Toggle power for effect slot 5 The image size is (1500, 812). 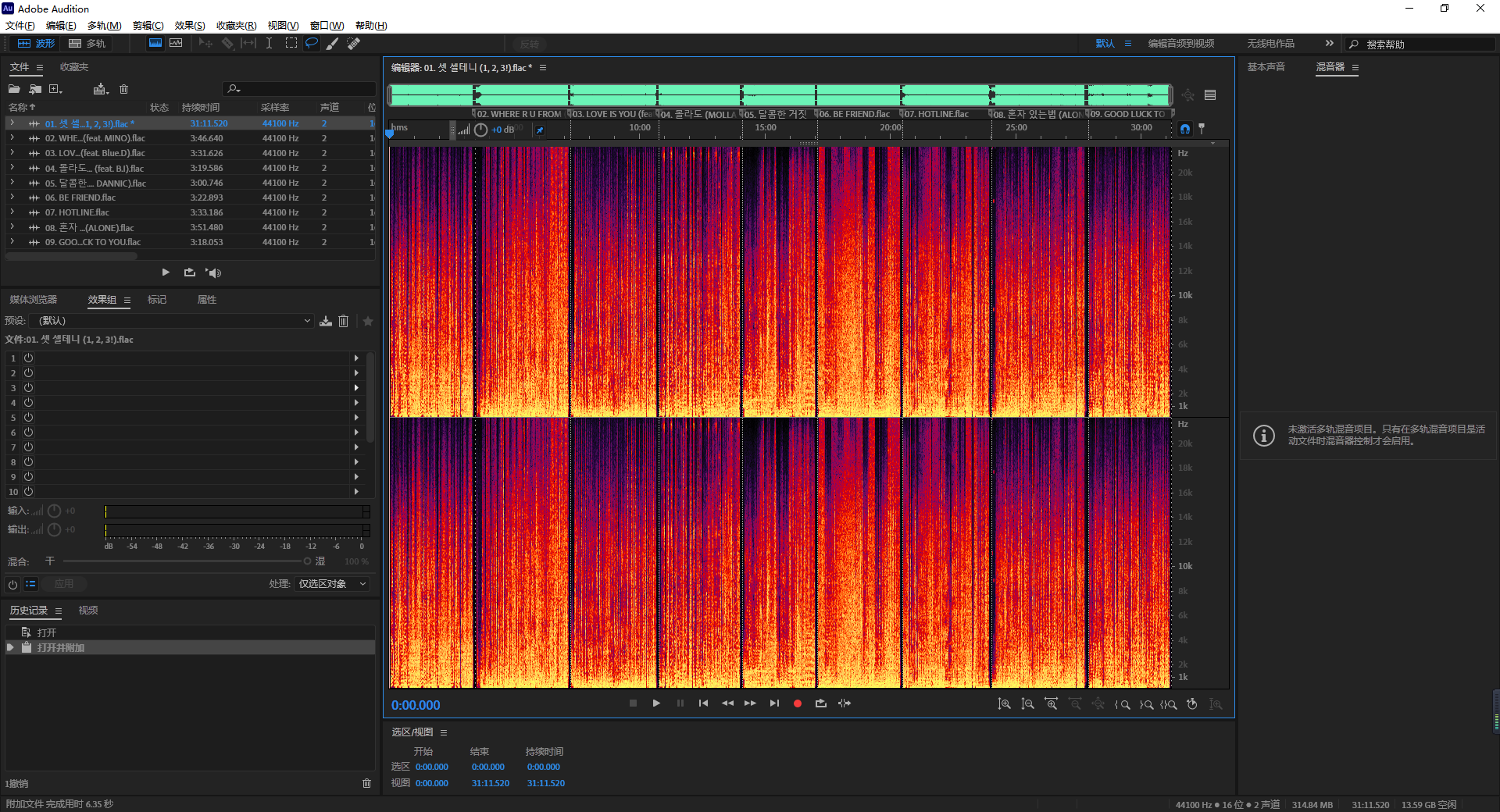point(28,418)
